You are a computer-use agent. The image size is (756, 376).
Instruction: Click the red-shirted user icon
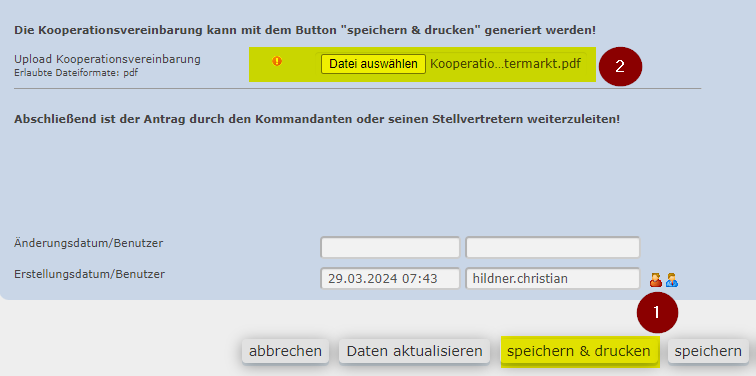pos(656,280)
